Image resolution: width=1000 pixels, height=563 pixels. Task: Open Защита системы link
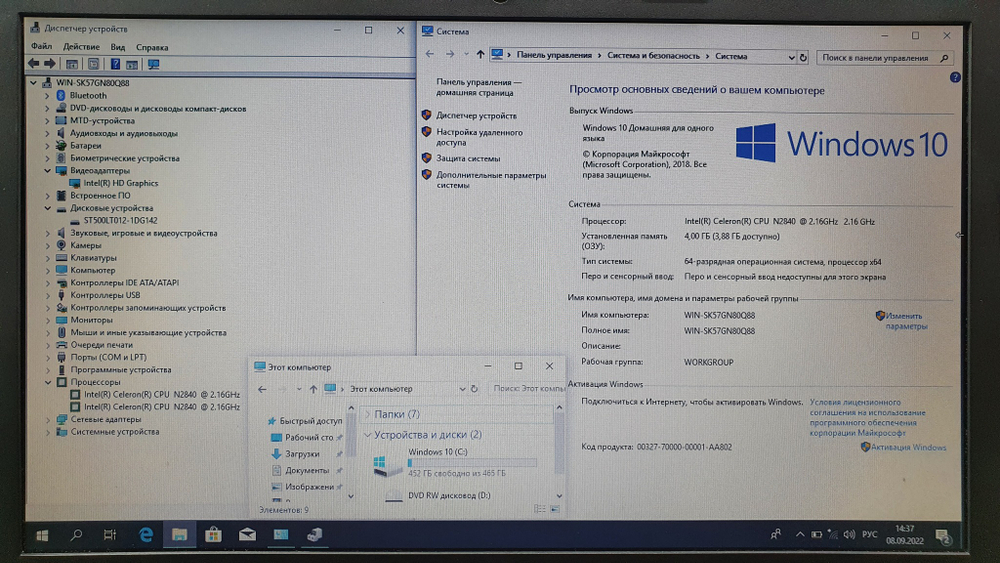click(468, 158)
